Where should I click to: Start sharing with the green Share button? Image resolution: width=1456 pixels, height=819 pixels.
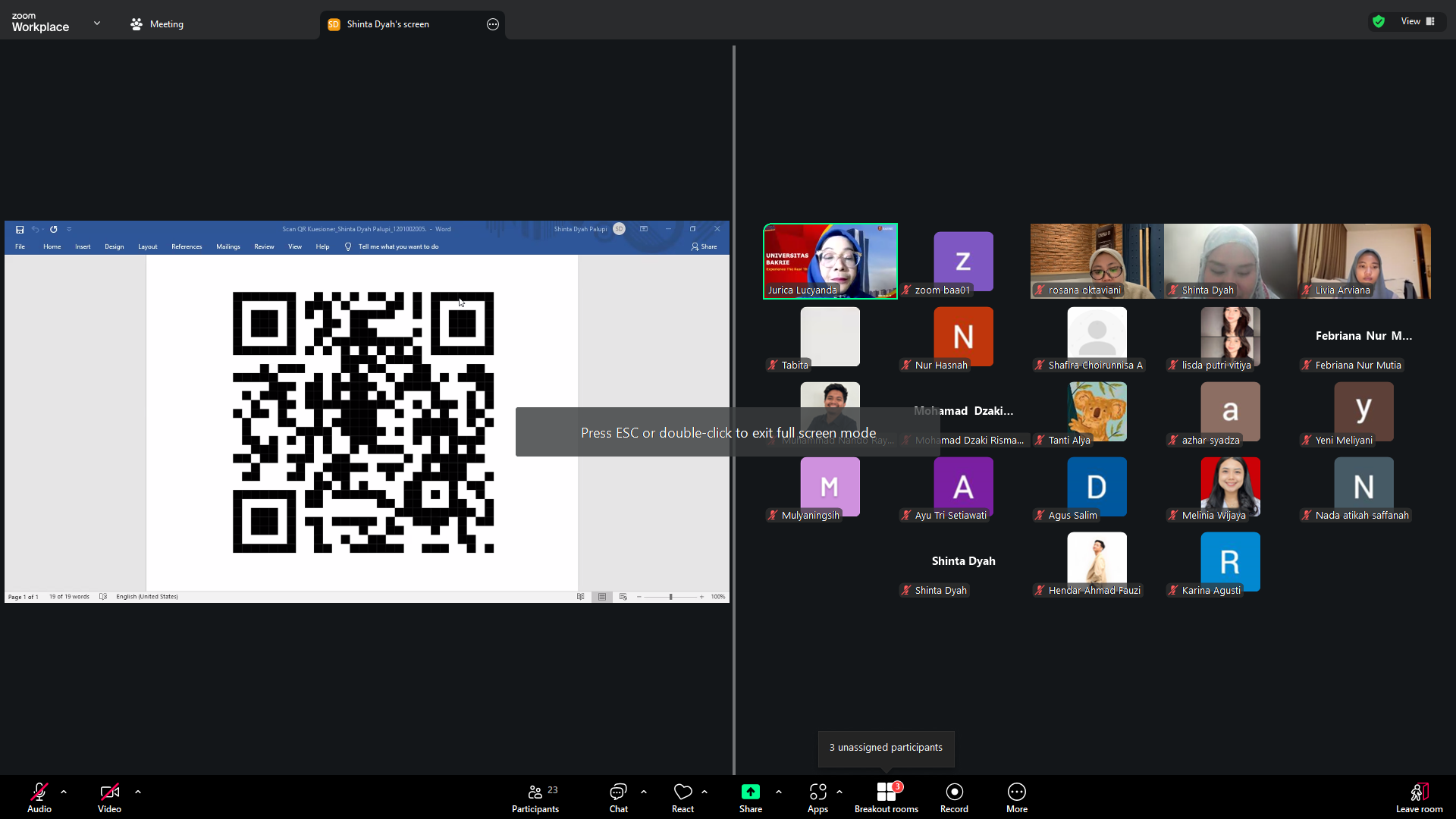(751, 798)
